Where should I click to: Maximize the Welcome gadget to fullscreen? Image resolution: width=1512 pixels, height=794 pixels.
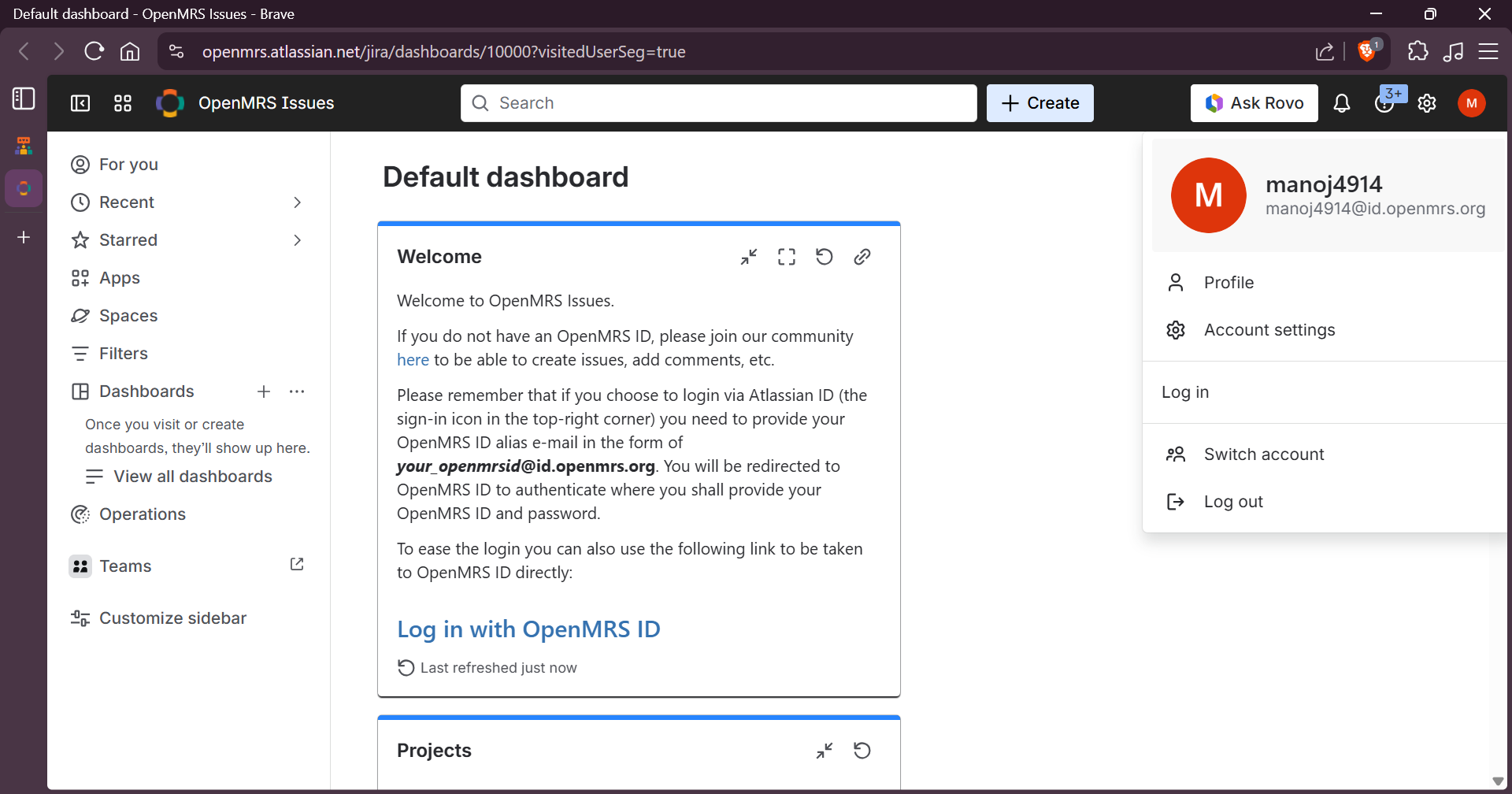coord(786,257)
